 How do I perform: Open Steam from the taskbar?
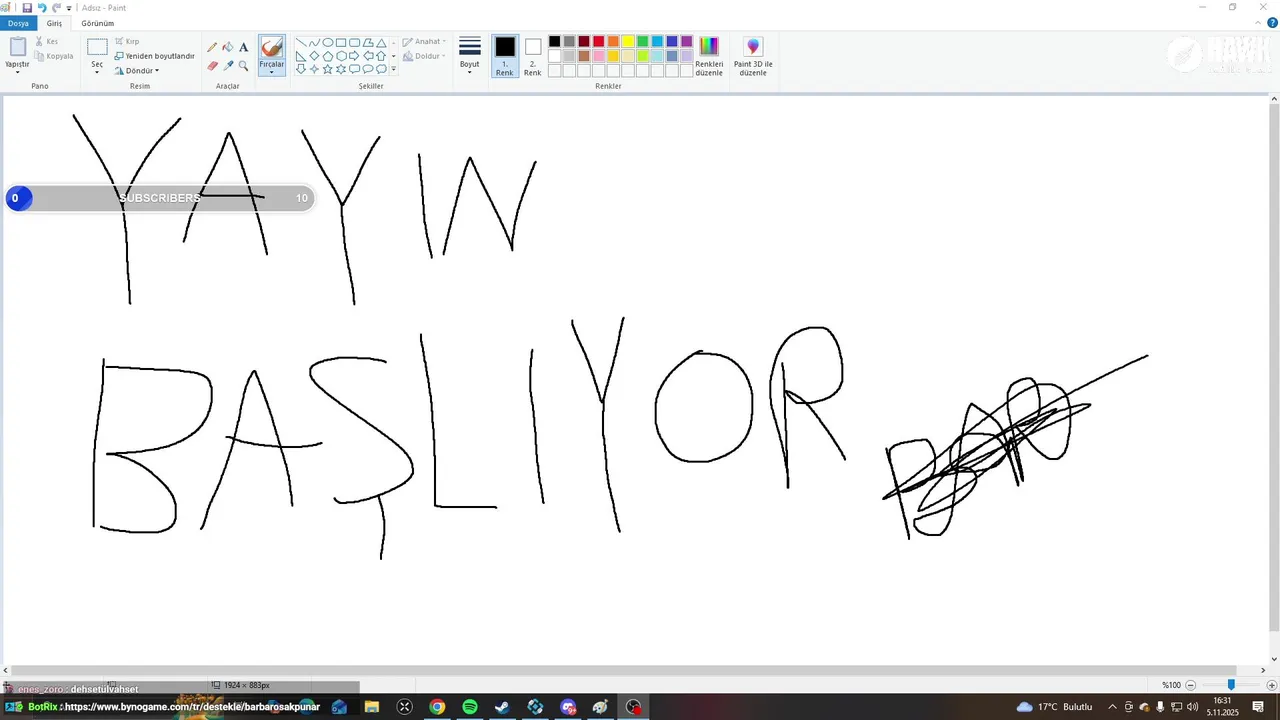[502, 707]
